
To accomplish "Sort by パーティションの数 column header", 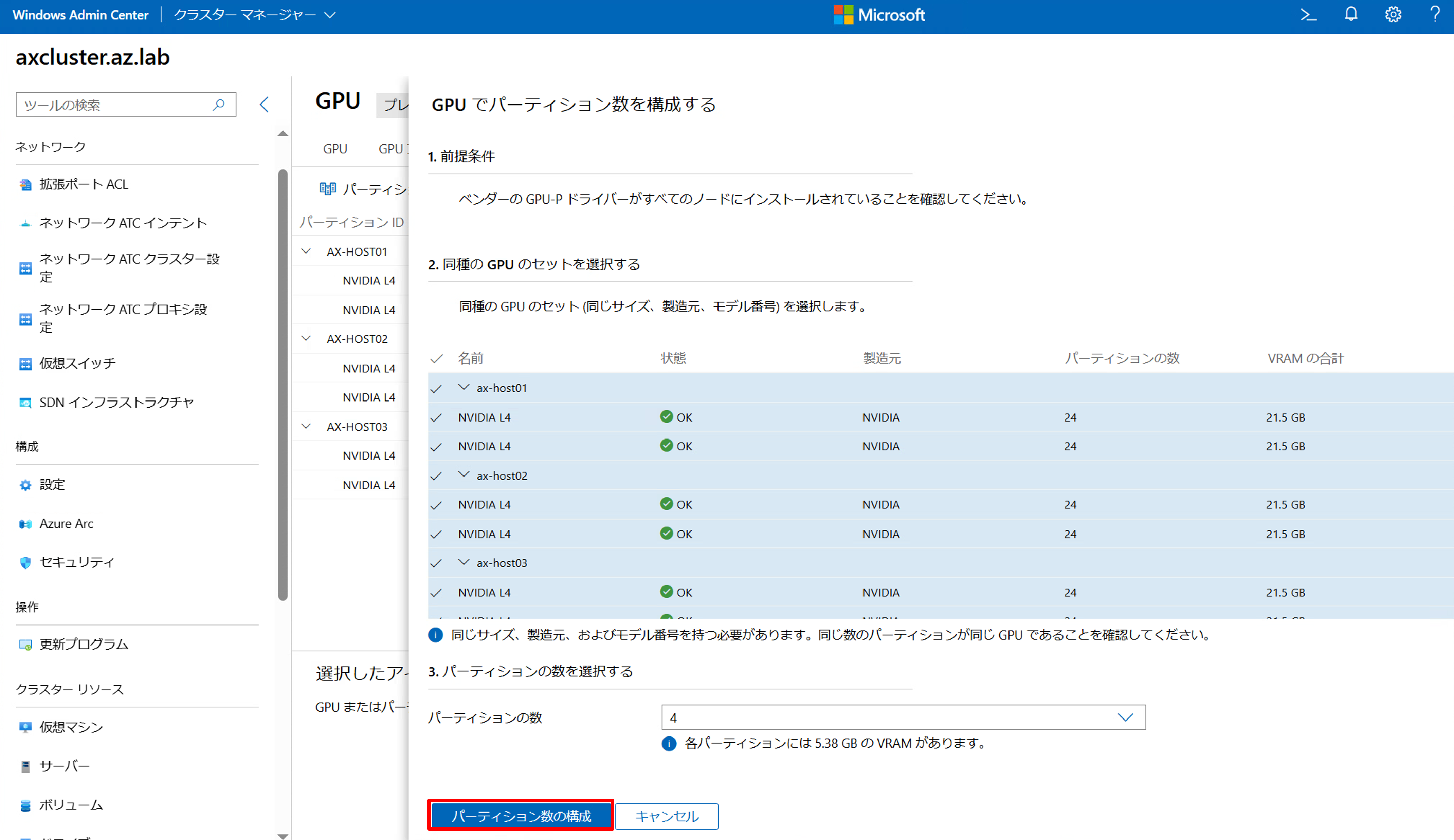I will (x=1122, y=359).
